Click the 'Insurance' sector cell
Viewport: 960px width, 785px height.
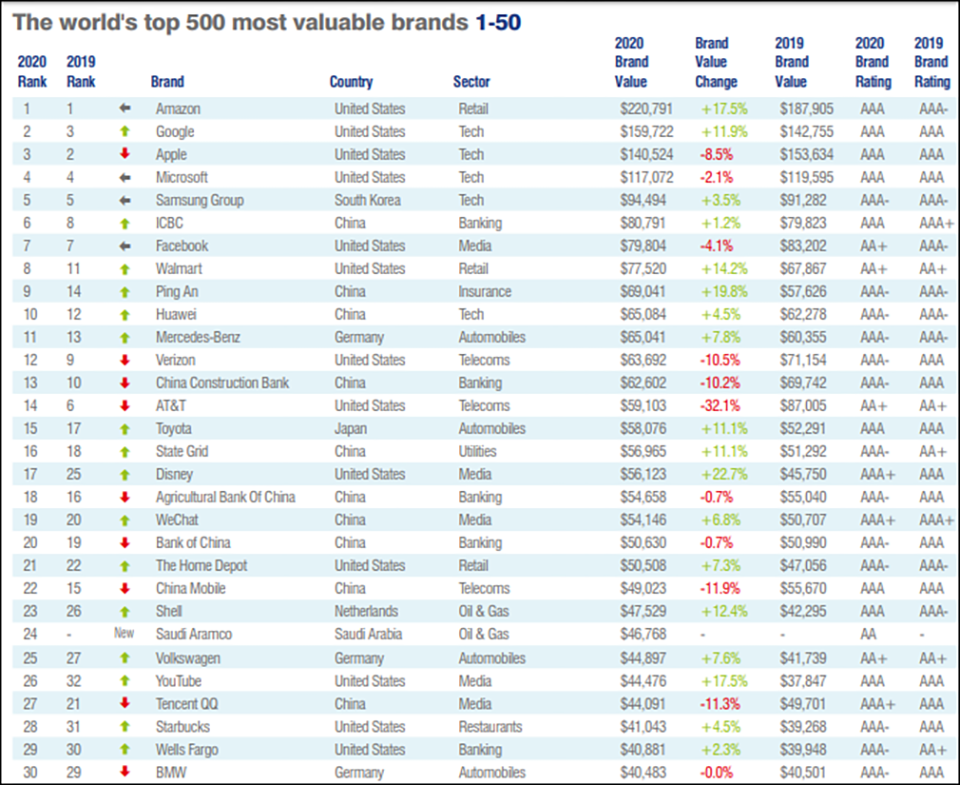[484, 291]
